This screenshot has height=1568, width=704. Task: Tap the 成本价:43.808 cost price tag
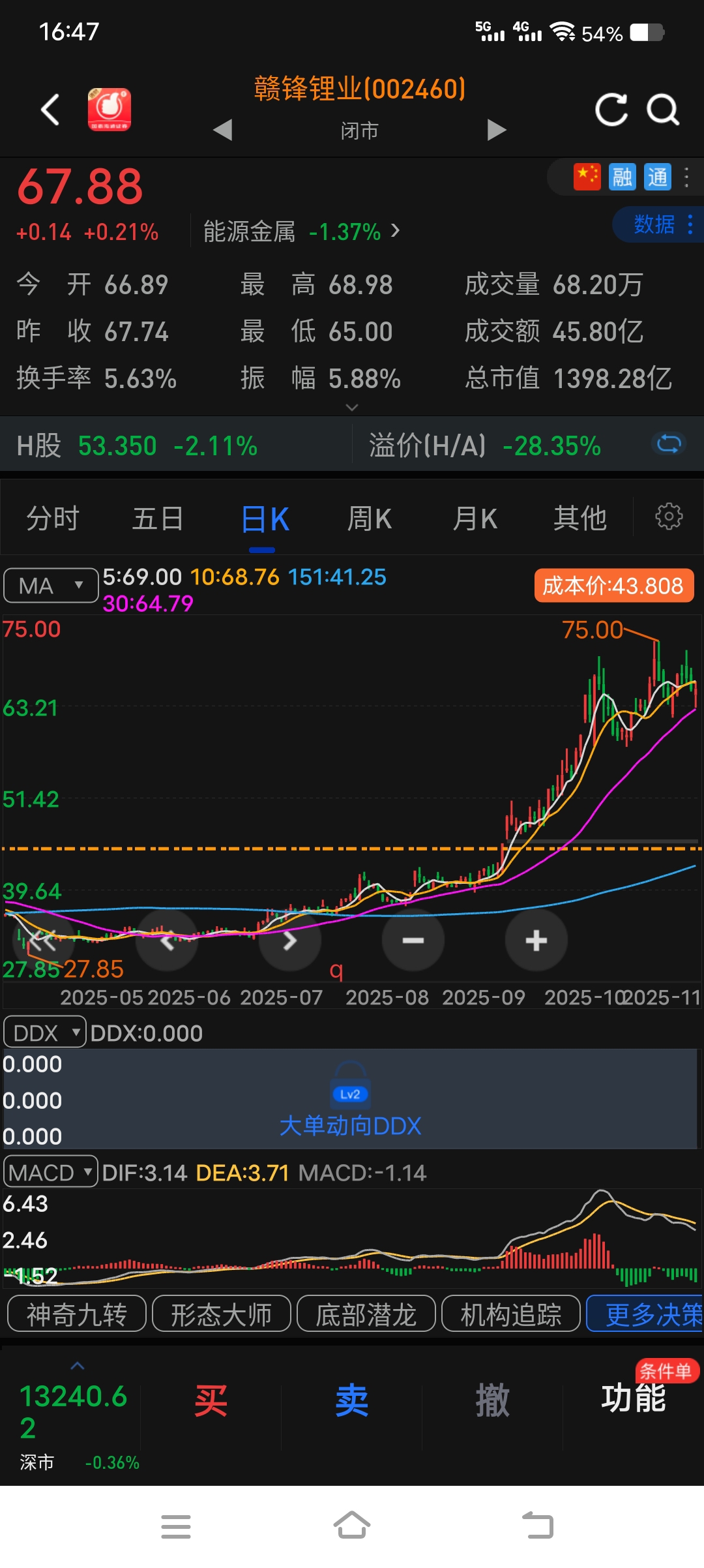[x=613, y=586]
